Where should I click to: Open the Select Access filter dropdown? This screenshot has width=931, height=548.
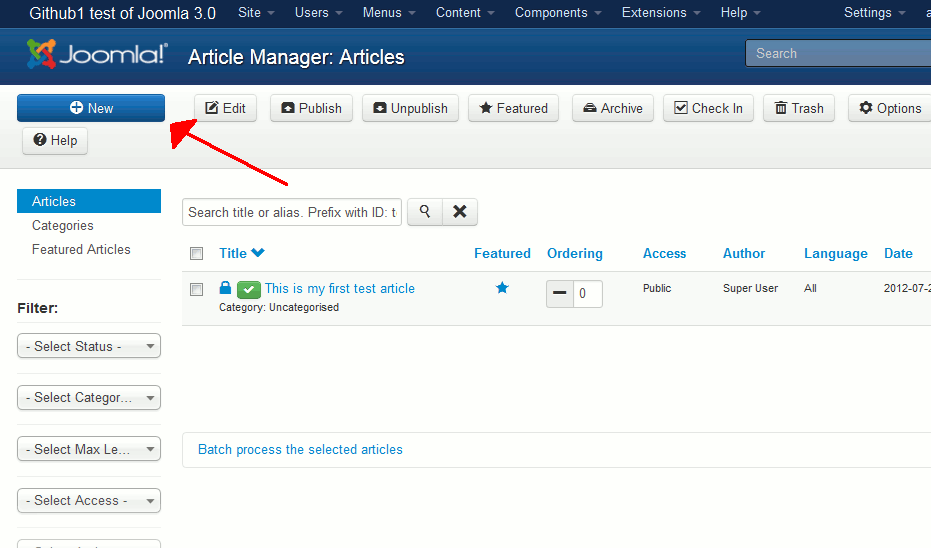coord(89,501)
